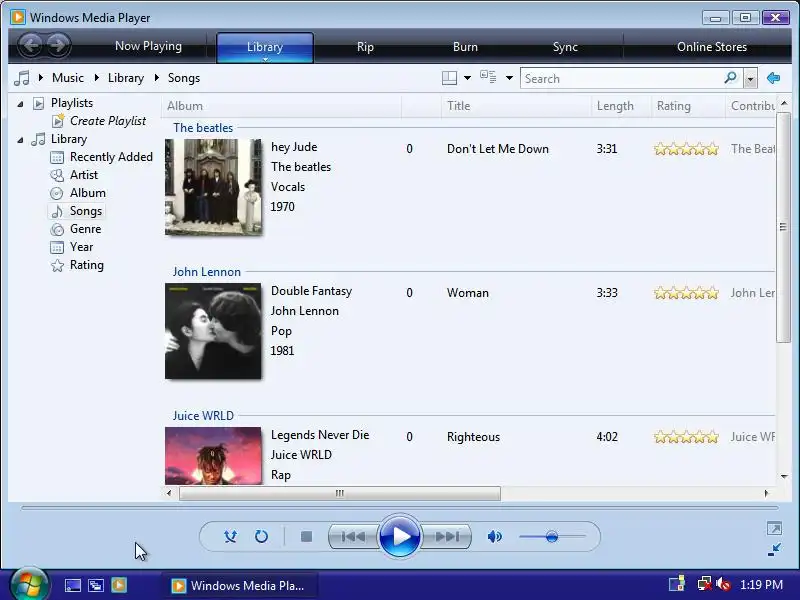Click Songs in the breadcrumb

click(x=184, y=78)
